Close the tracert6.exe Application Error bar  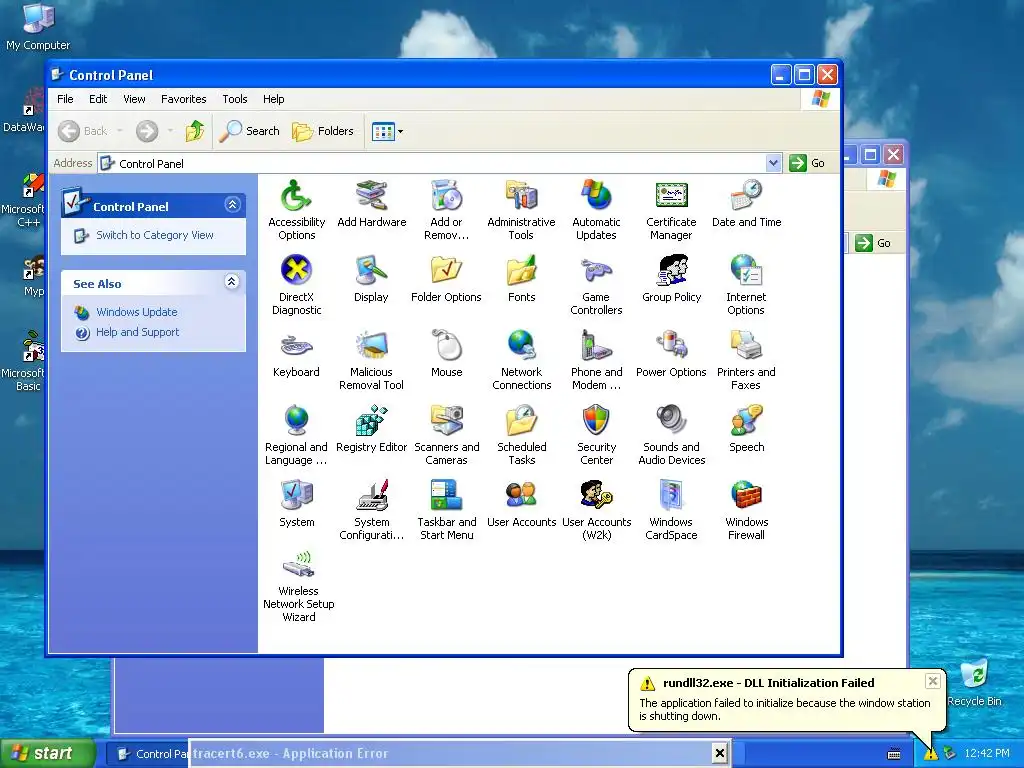pyautogui.click(x=719, y=753)
